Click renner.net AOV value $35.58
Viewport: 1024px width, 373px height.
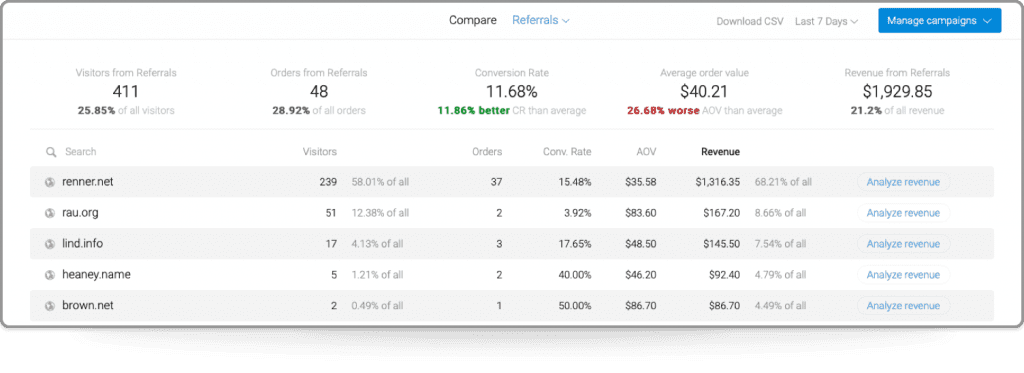641,182
